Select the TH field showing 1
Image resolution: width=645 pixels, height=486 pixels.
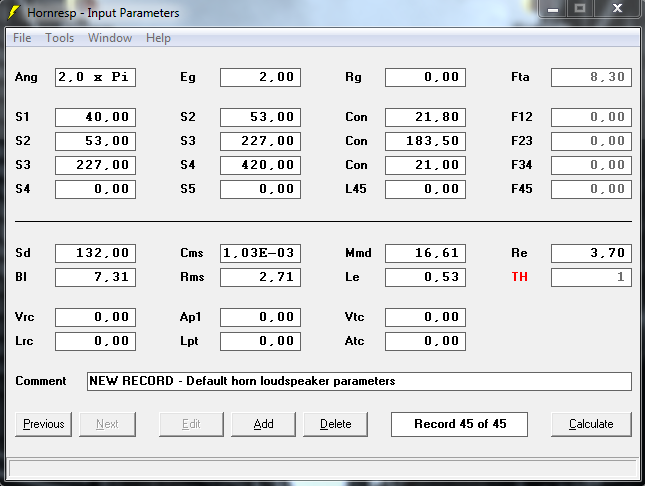pyautogui.click(x=592, y=277)
